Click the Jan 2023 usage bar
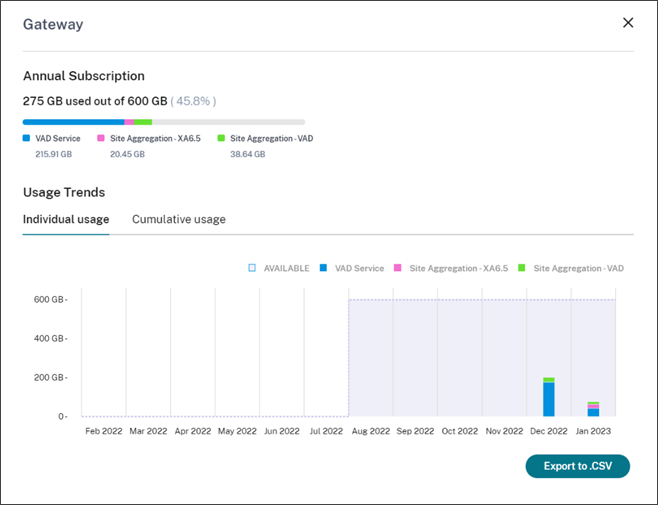The width and height of the screenshot is (658, 505). tap(593, 409)
